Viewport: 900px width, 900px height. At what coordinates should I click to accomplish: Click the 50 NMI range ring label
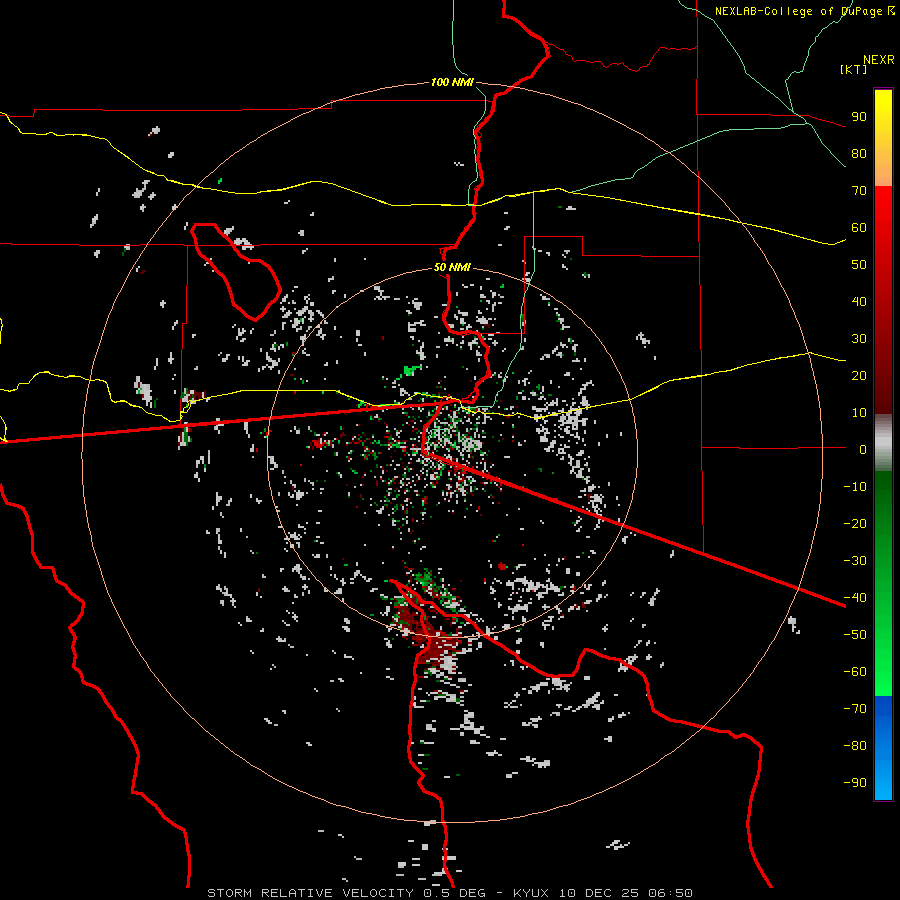[x=452, y=267]
